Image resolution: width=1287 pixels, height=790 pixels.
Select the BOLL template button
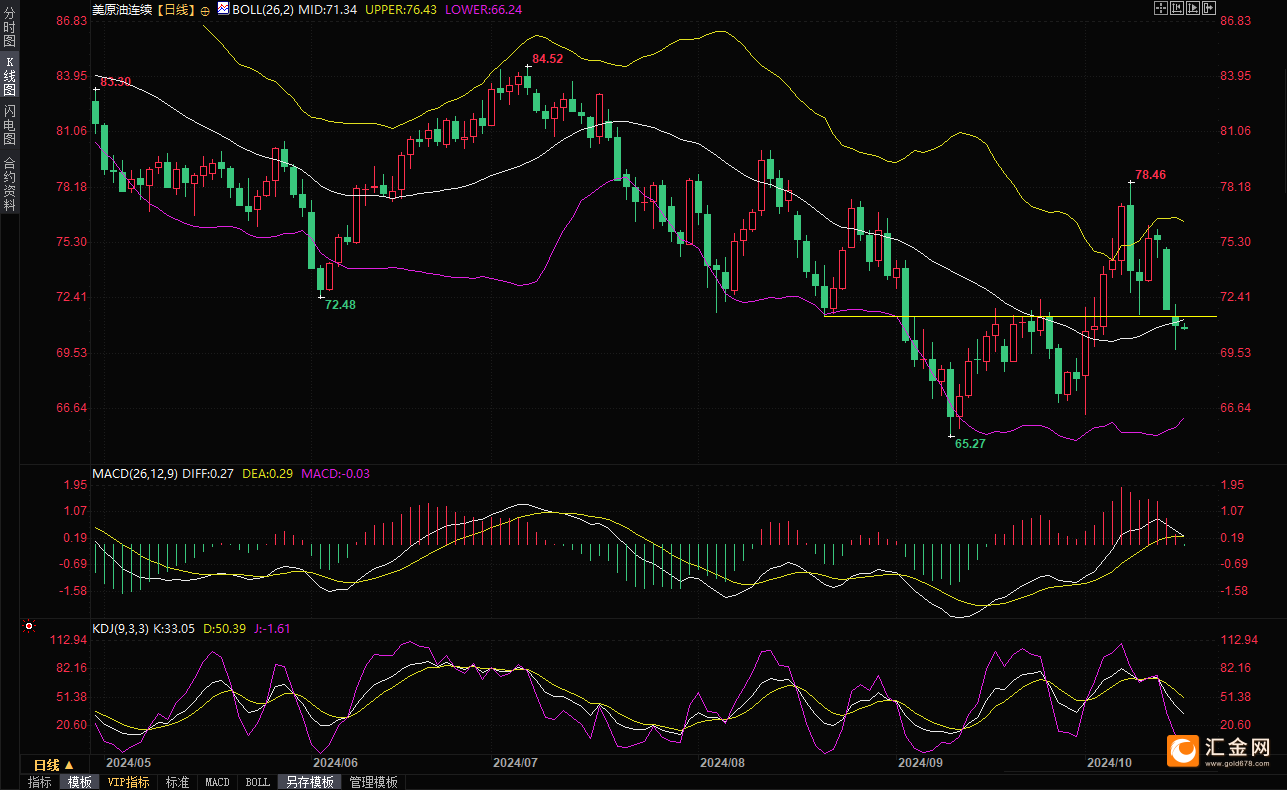[258, 782]
